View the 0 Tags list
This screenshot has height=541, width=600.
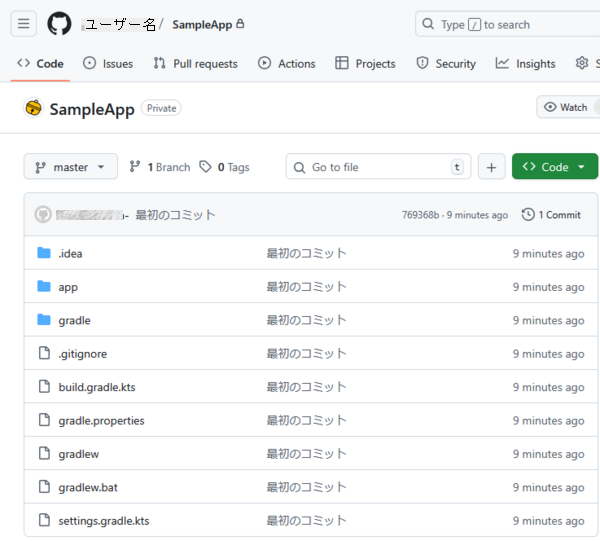(x=225, y=167)
